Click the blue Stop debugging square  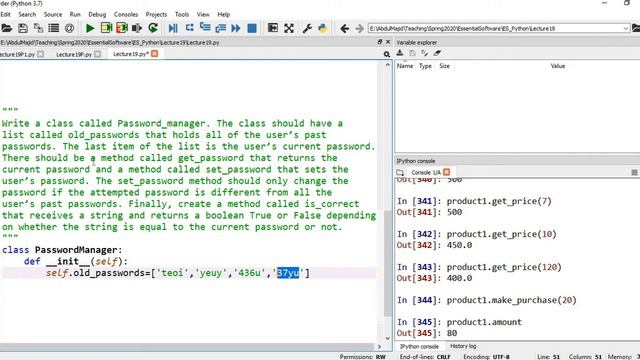tap(252, 28)
